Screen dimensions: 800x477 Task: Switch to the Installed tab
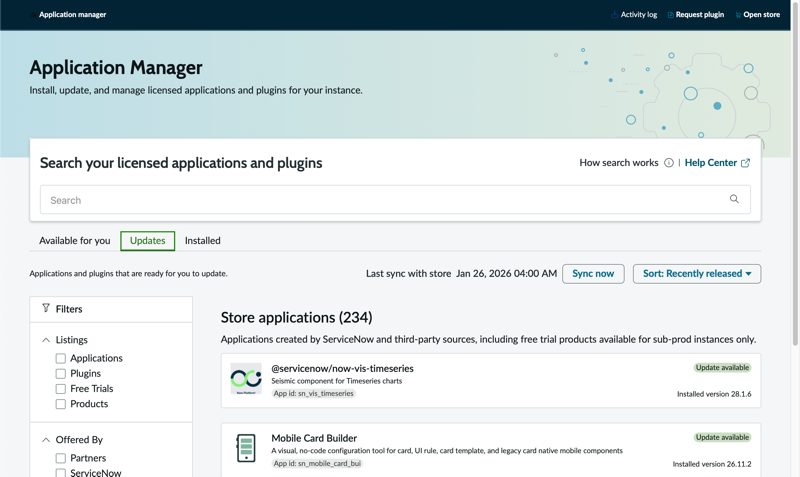pos(203,240)
